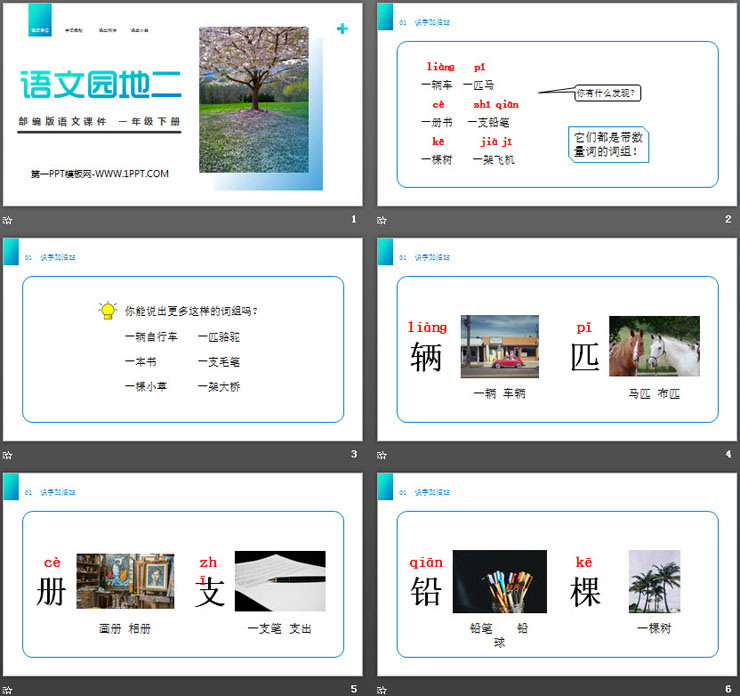Select the cherry blossom tree picture
Screen dimensions: 740x696
pos(253,99)
